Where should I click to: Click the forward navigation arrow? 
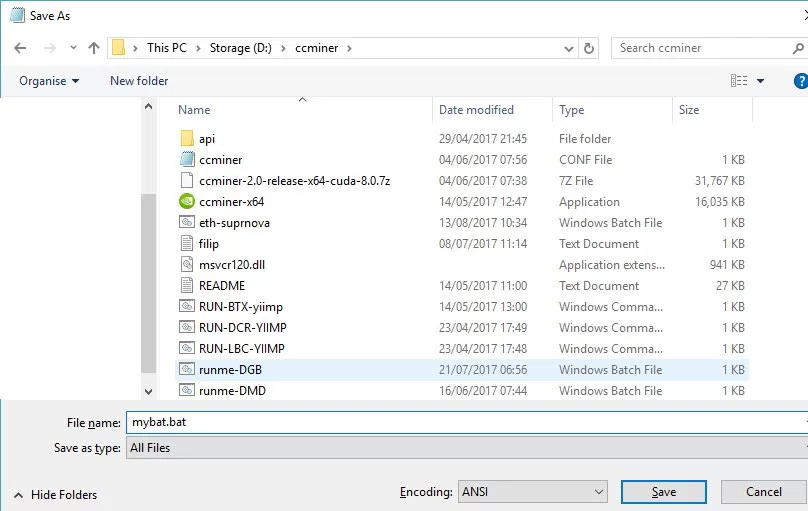click(x=49, y=48)
